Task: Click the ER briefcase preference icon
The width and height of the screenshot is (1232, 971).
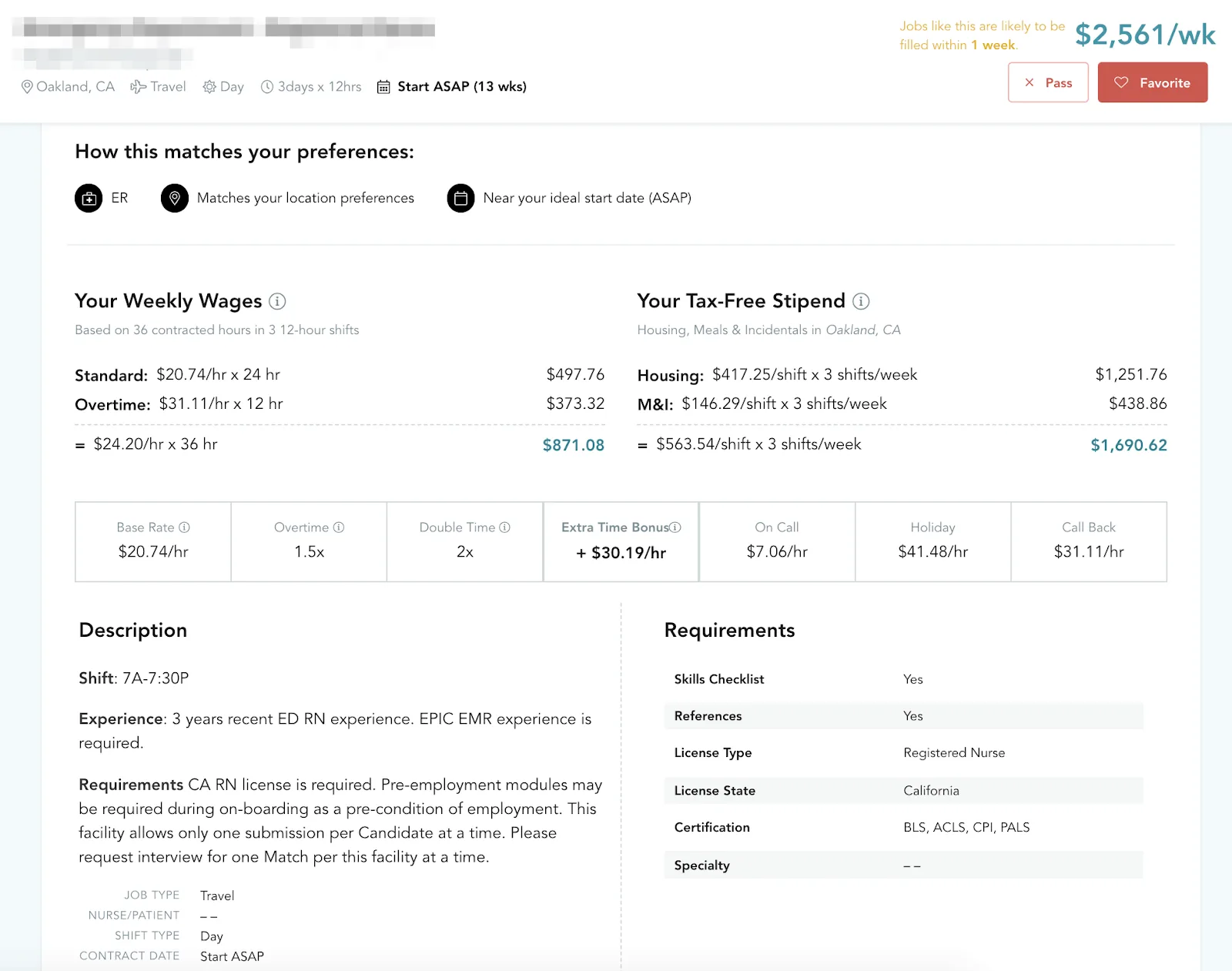Action: tap(89, 198)
